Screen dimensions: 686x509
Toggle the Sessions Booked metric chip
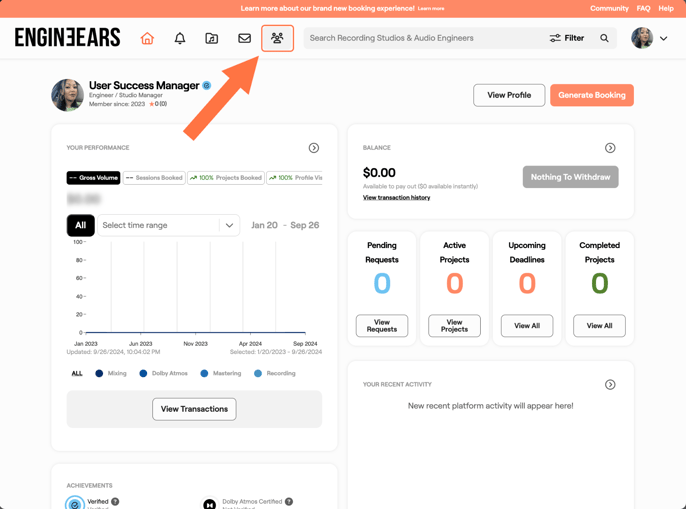[155, 178]
